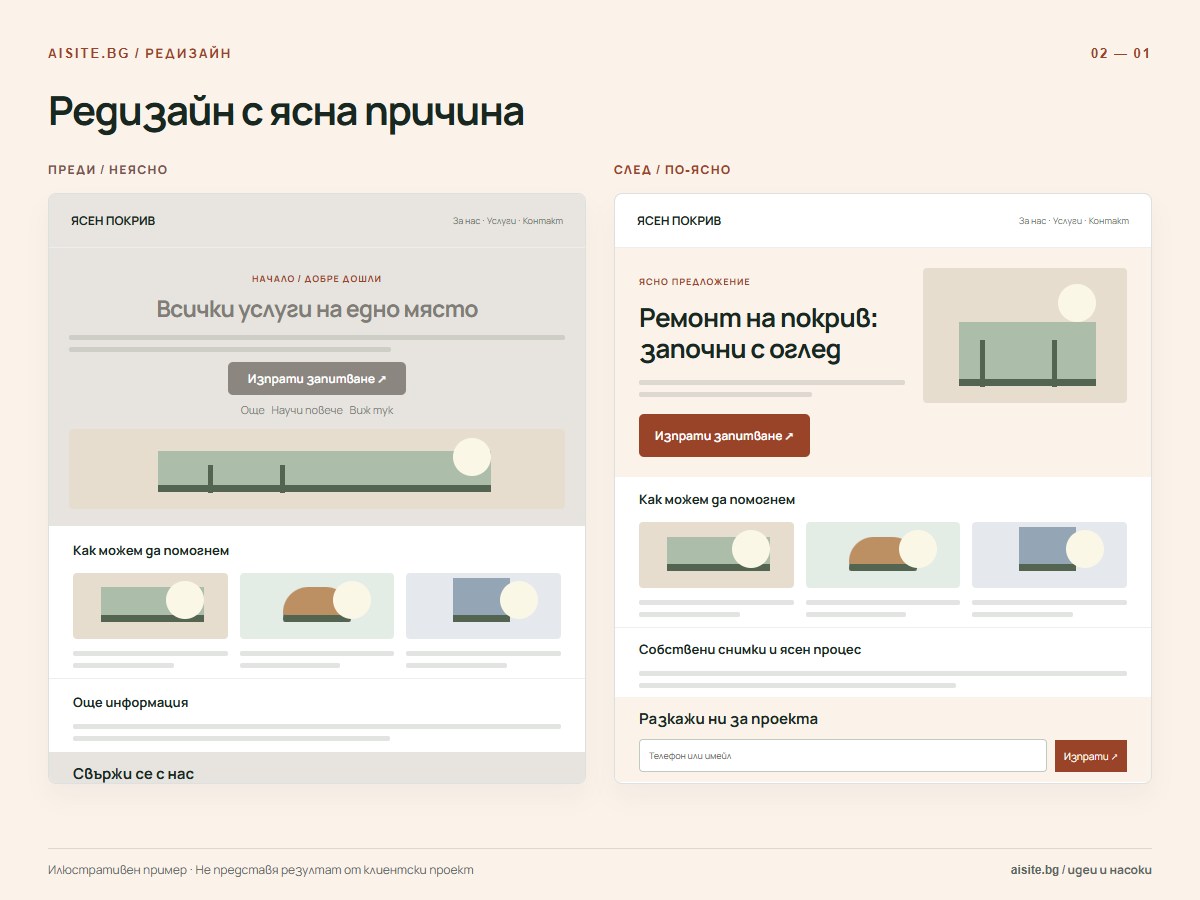Viewport: 1200px width, 900px height.
Task: Click heading 'Ремонт на покрив: започни с оглед'
Action: click(x=758, y=335)
